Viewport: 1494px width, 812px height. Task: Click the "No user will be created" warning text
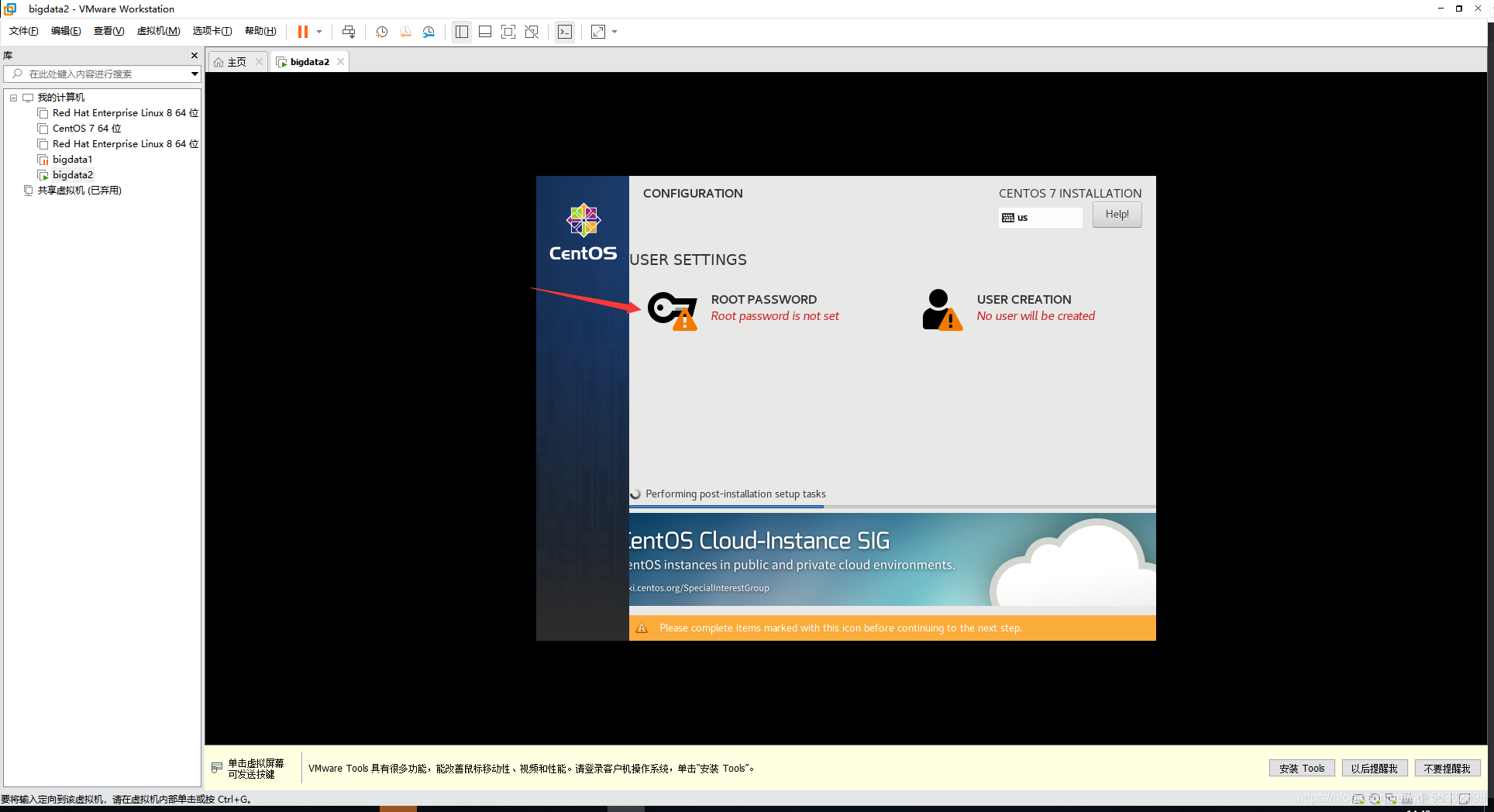pyautogui.click(x=1035, y=316)
